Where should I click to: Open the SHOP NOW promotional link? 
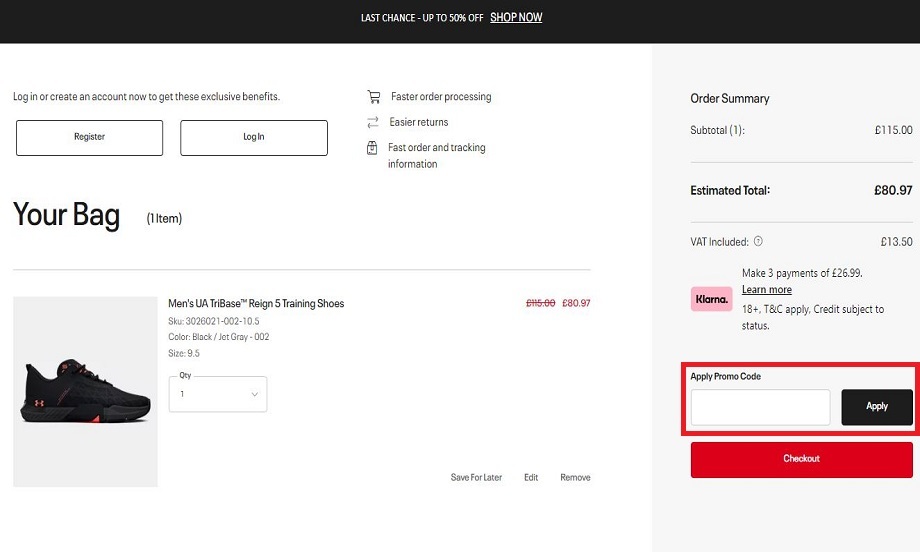click(516, 18)
